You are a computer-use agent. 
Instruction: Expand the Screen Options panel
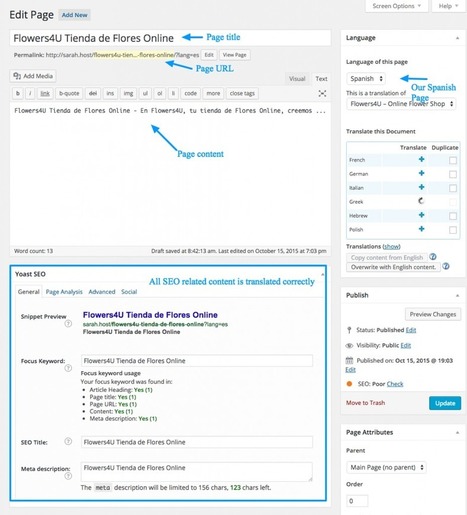[396, 6]
